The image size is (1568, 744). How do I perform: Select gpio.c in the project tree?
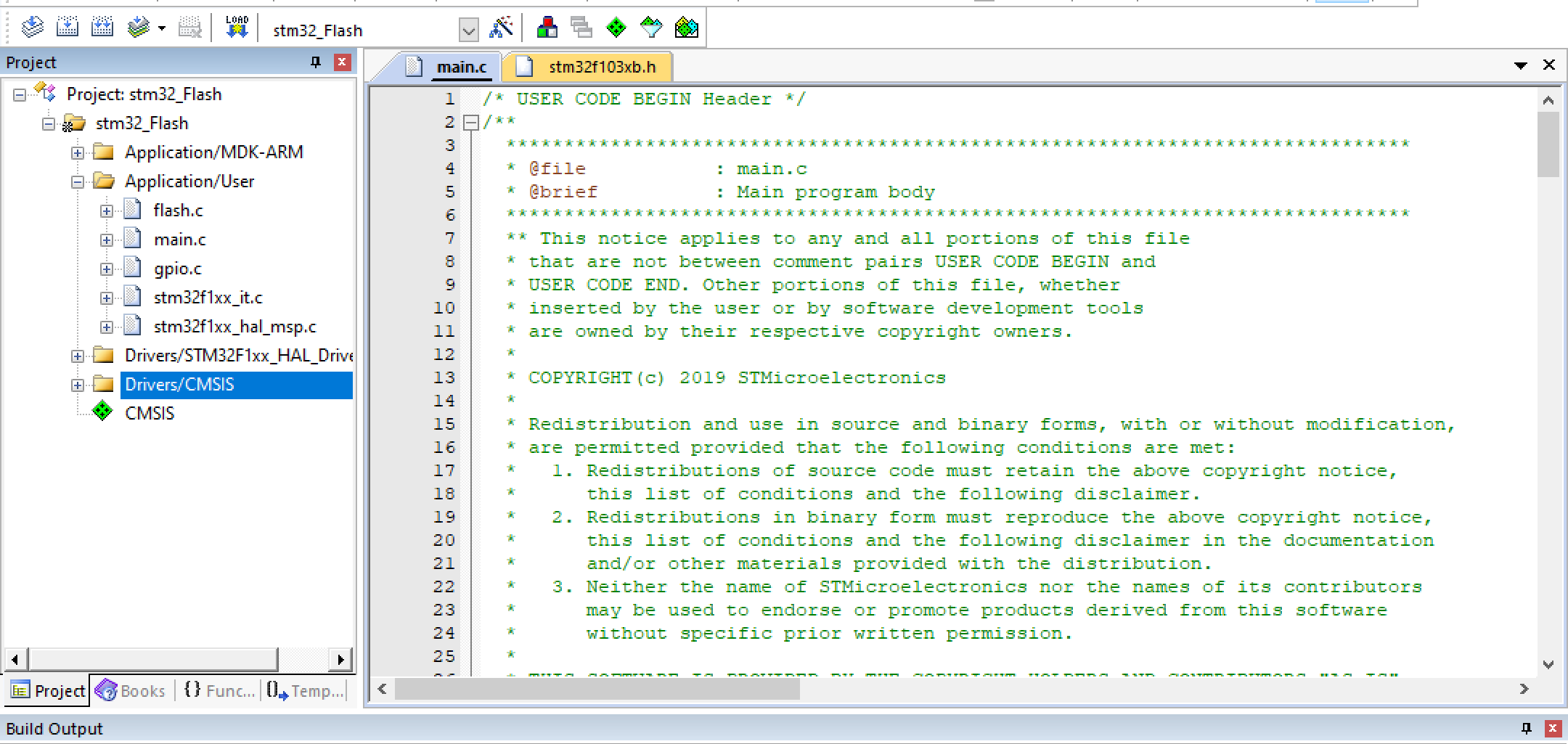pos(177,269)
